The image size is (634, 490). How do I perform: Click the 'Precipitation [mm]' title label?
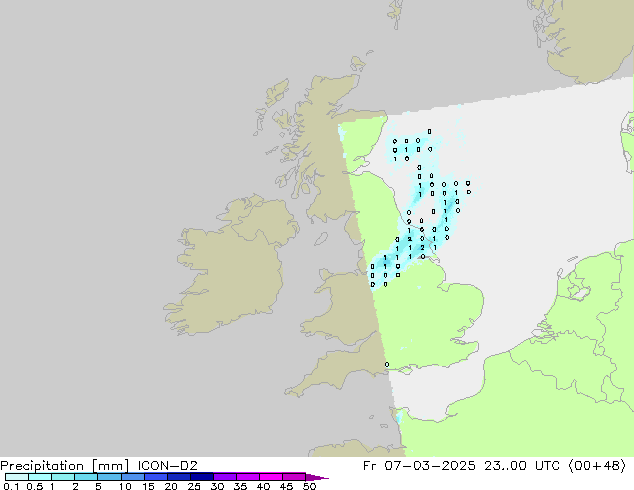coord(65,466)
